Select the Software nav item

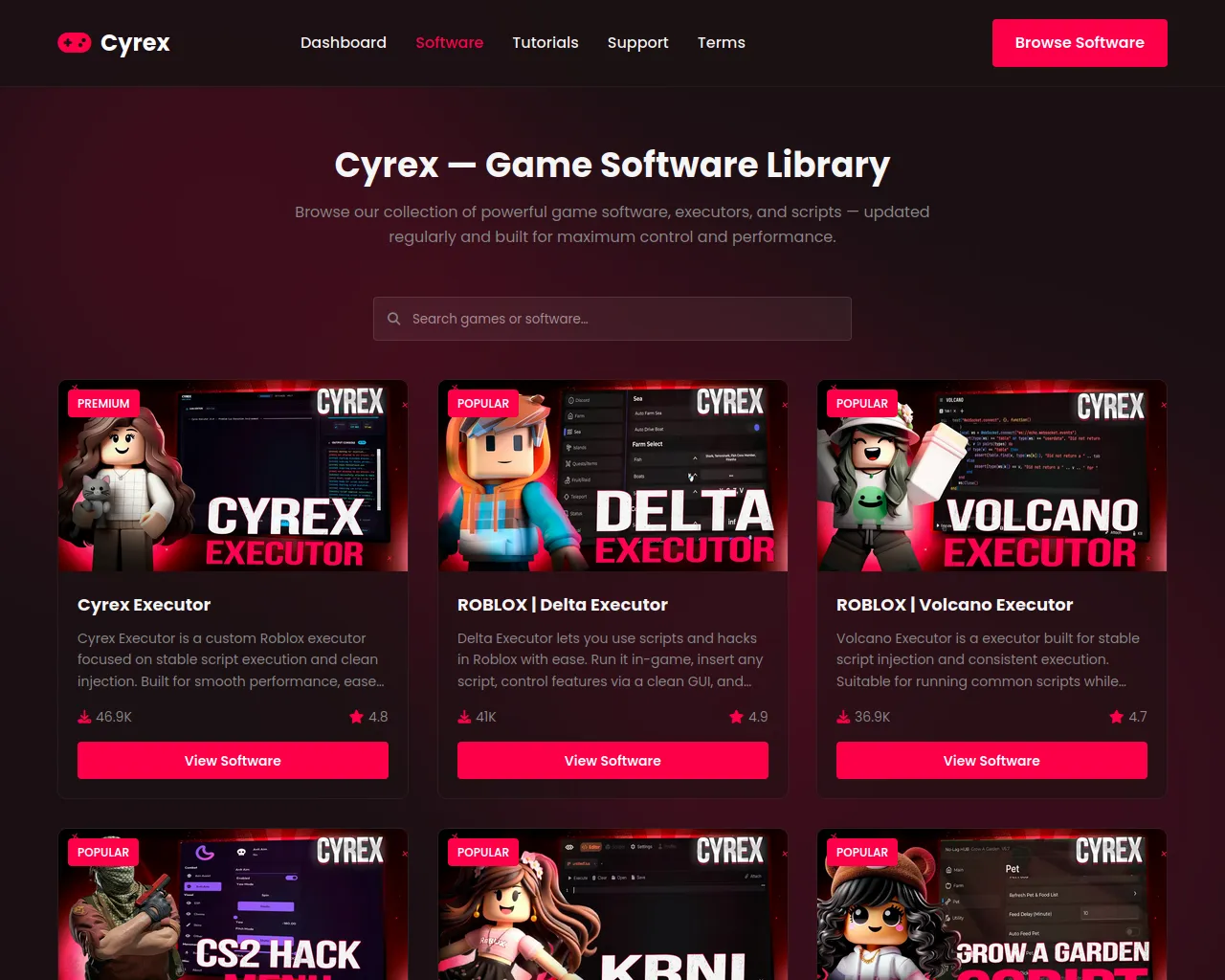pos(449,43)
